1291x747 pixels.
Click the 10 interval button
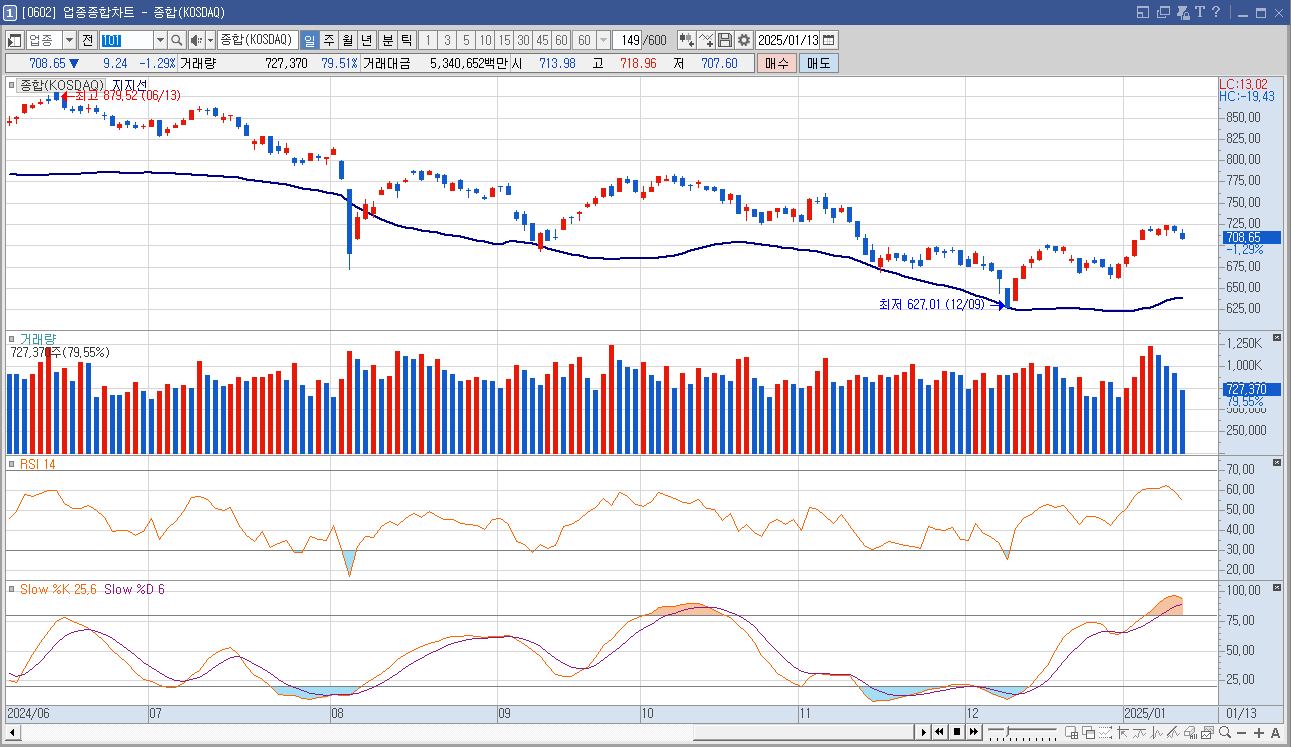coord(485,40)
